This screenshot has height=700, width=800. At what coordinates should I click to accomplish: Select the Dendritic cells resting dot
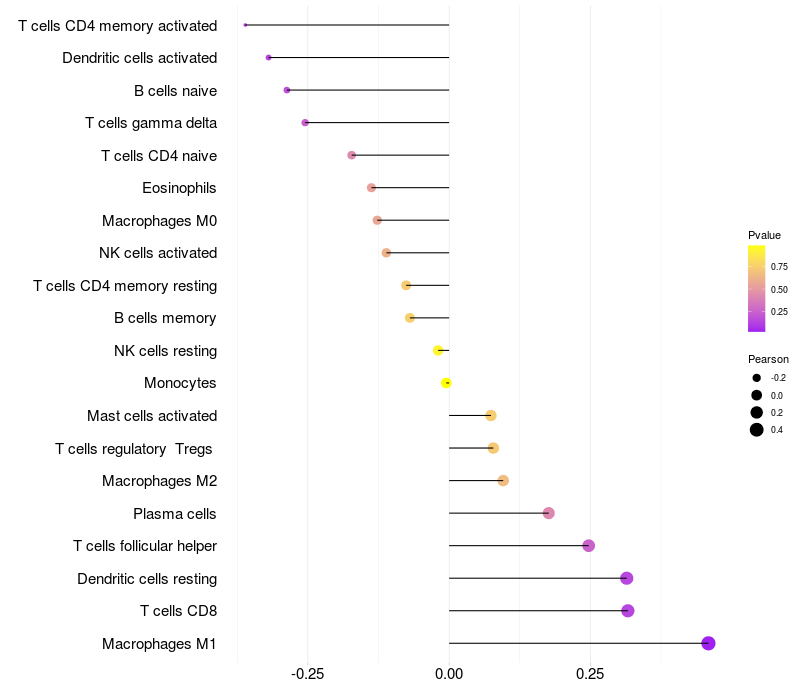pos(627,578)
